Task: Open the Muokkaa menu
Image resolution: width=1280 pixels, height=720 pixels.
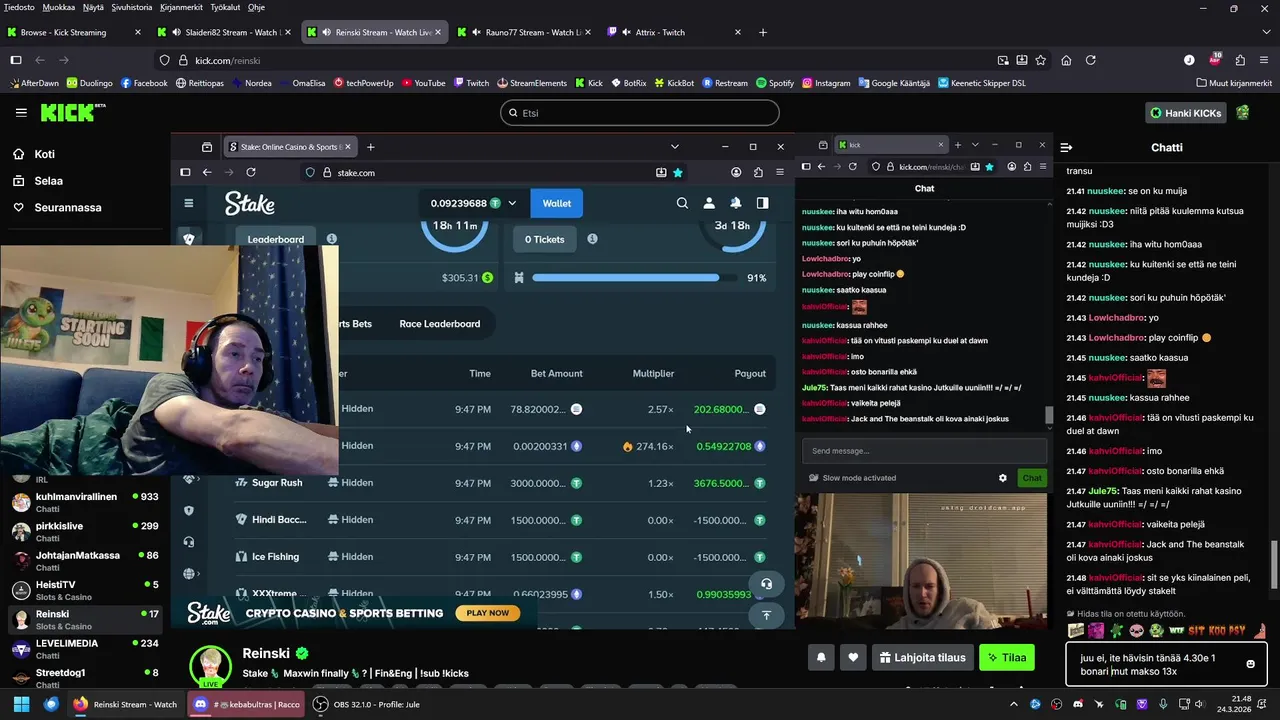Action: coord(59,7)
